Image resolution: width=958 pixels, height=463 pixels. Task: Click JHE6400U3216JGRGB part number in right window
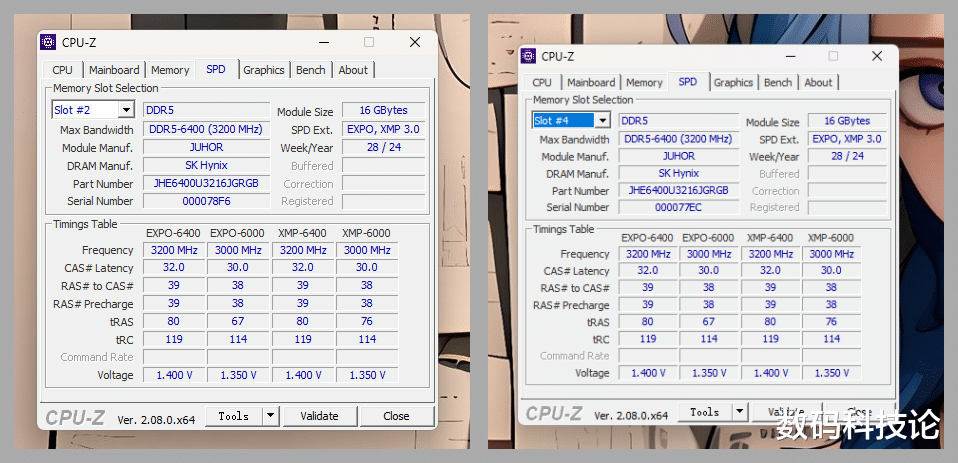pos(678,191)
